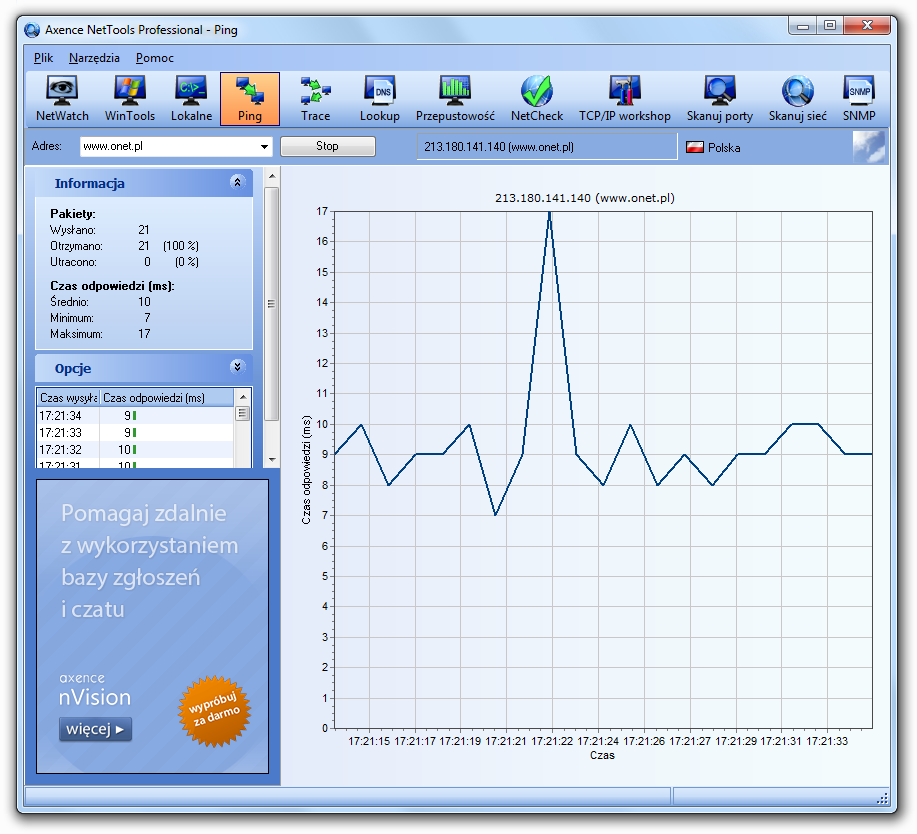This screenshot has height=834, width=917.
Task: Click the więcej button in nVision ad
Action: coord(95,729)
